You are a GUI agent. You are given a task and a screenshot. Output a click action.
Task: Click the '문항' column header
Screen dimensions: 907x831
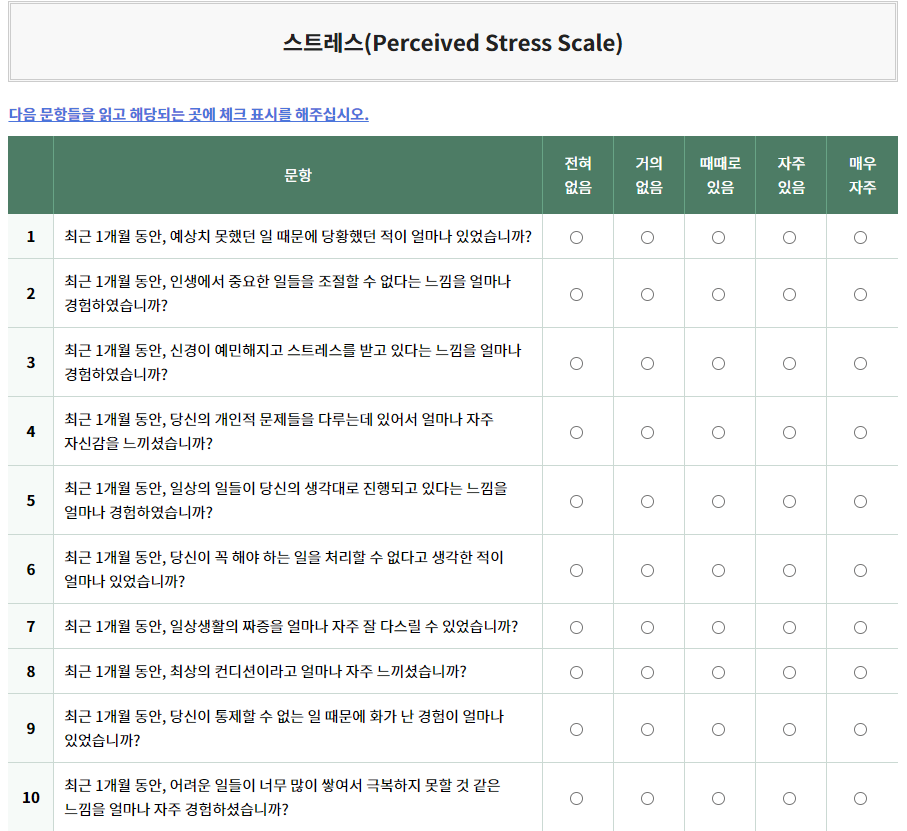[x=298, y=175]
